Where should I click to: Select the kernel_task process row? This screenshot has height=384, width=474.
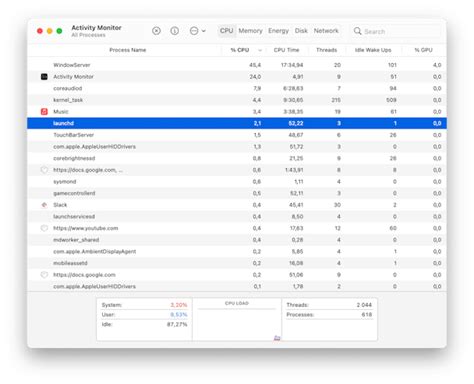coord(237,100)
